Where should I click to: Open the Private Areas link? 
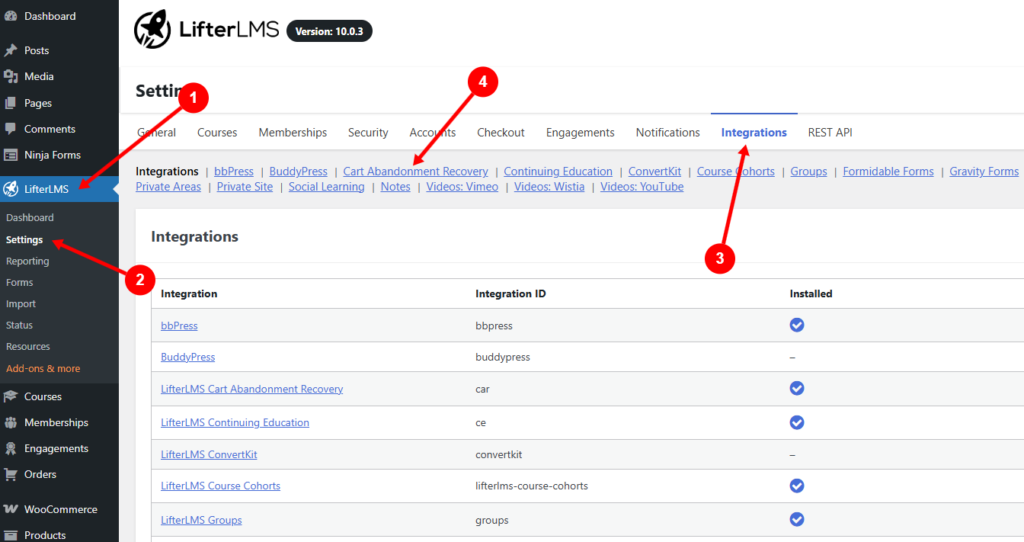pyautogui.click(x=168, y=187)
